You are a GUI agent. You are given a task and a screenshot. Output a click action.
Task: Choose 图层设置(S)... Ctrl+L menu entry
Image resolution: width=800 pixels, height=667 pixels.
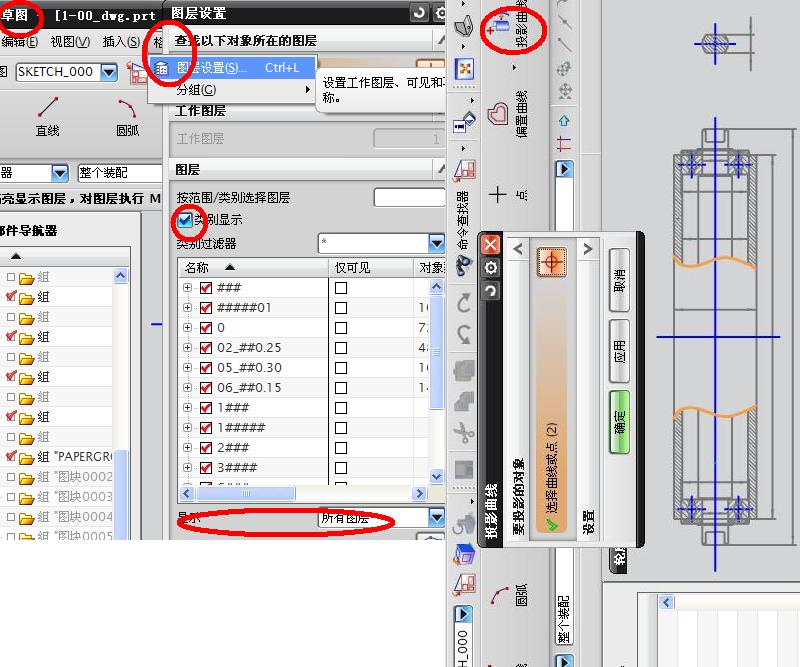(232, 68)
